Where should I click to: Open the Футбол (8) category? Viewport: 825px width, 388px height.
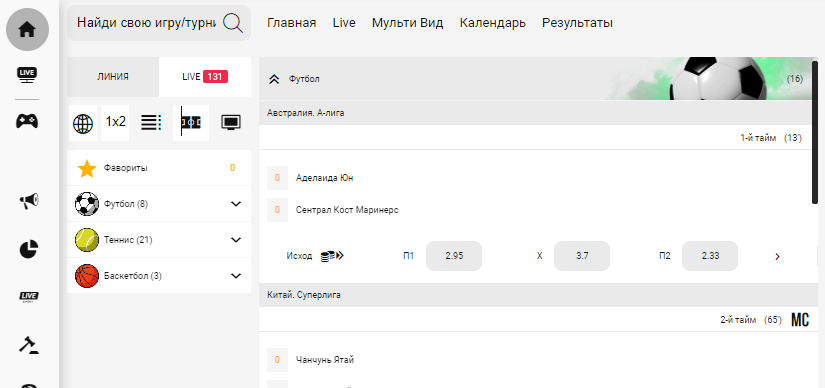(x=159, y=204)
